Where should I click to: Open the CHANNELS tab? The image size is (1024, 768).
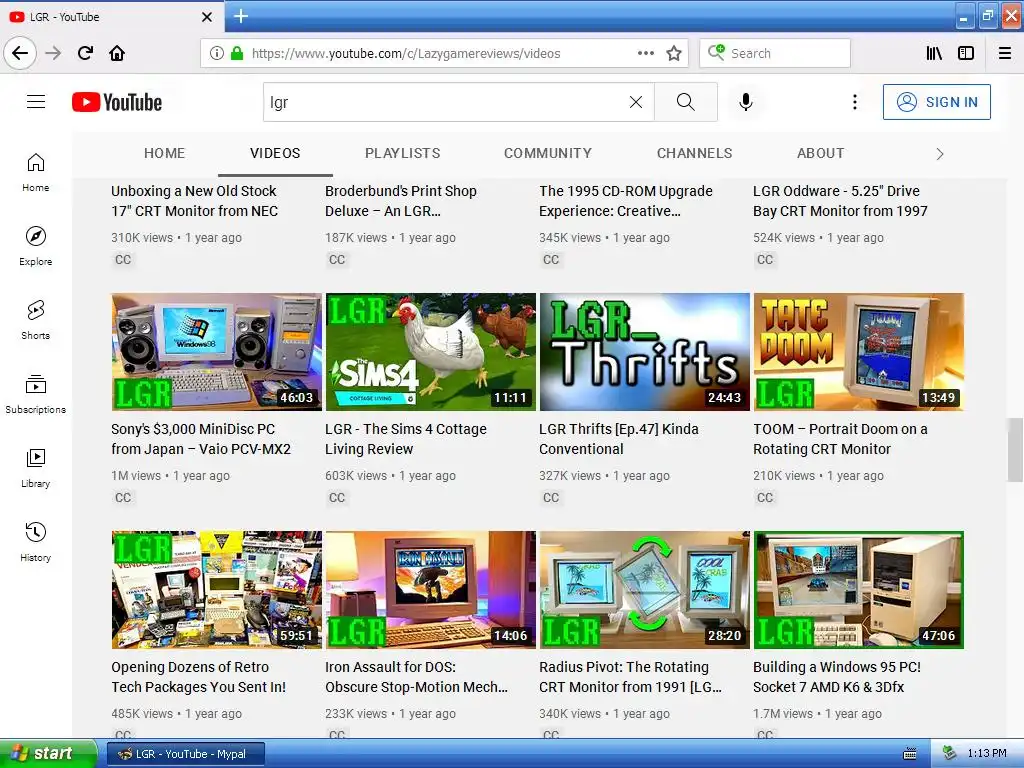point(694,153)
